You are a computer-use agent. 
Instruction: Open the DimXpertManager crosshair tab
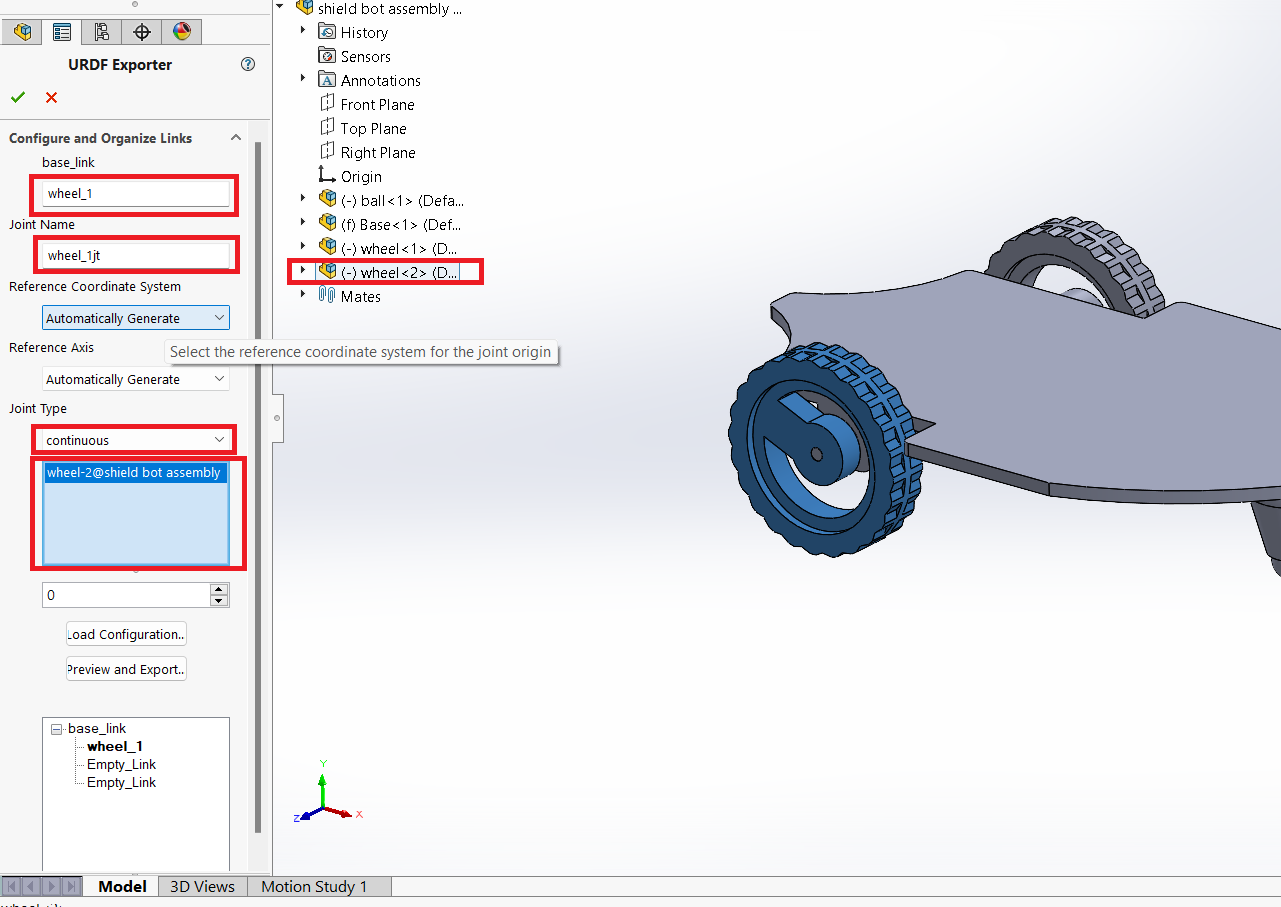142,32
